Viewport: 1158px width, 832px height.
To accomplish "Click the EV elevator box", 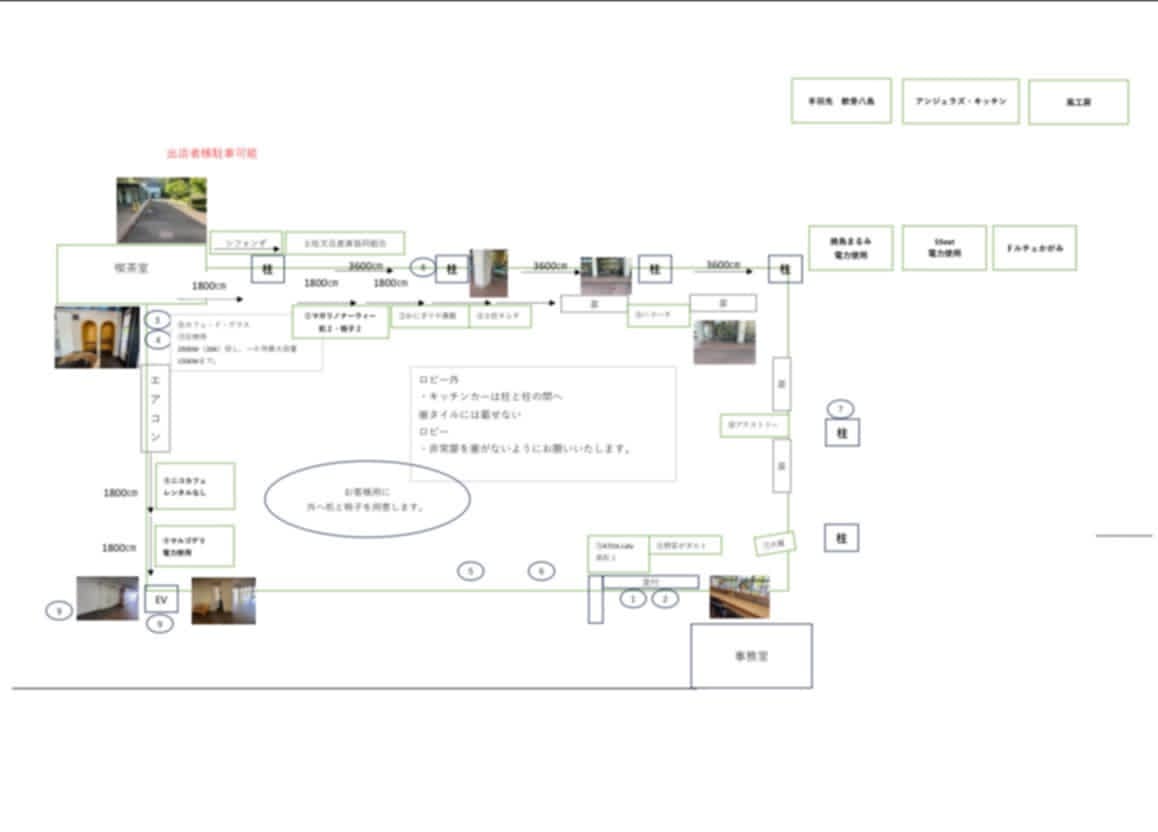I will click(160, 598).
